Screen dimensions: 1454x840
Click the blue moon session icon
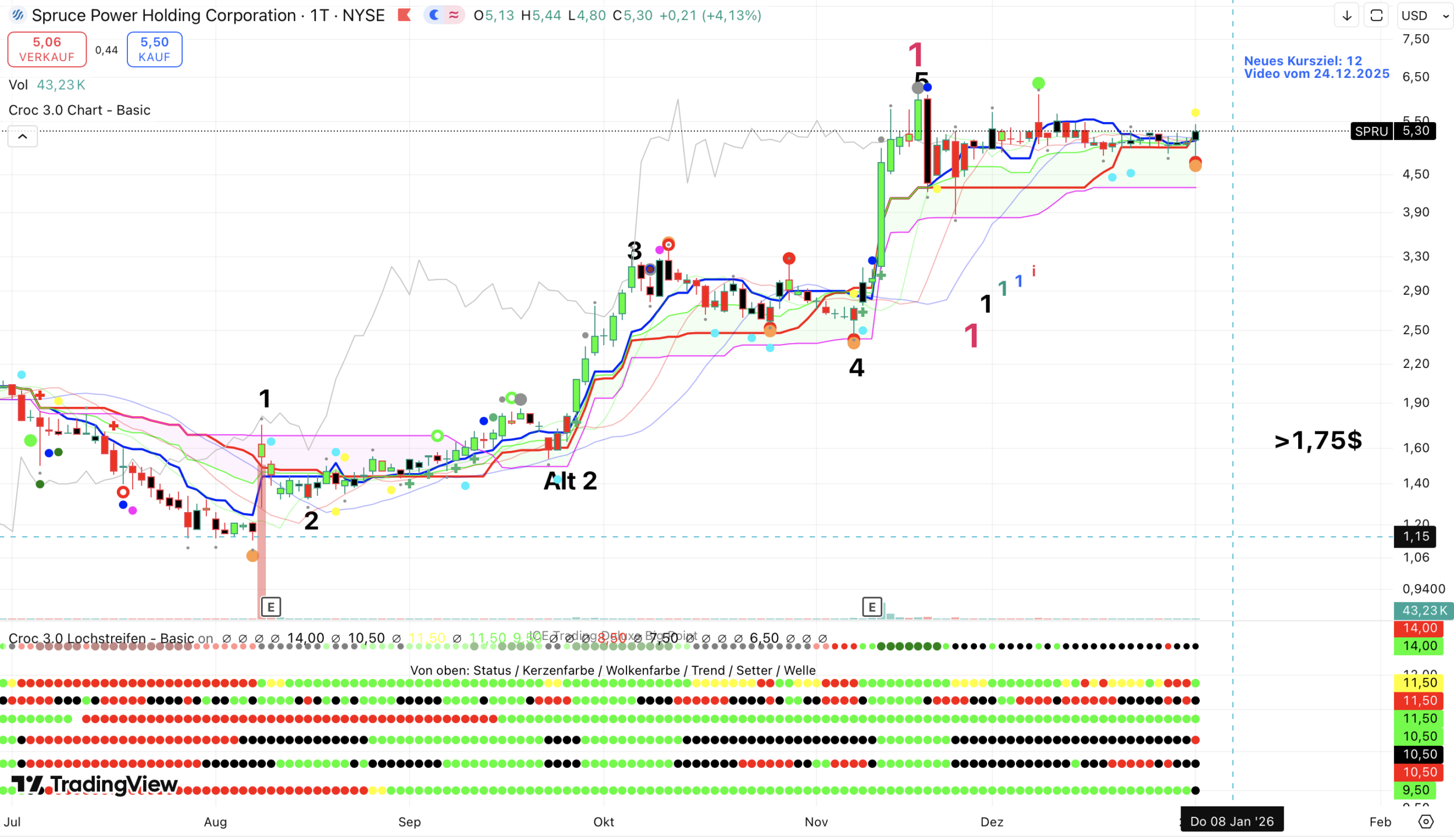pyautogui.click(x=434, y=15)
